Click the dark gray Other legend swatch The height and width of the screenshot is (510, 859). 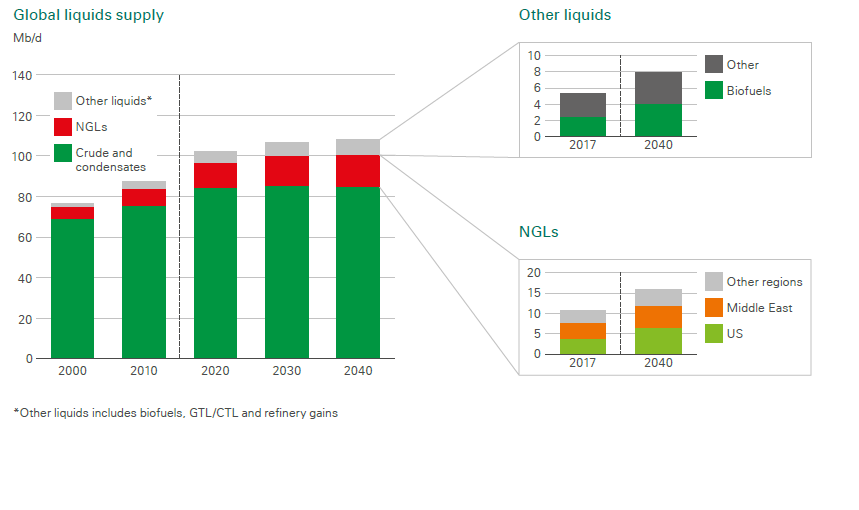pos(714,64)
